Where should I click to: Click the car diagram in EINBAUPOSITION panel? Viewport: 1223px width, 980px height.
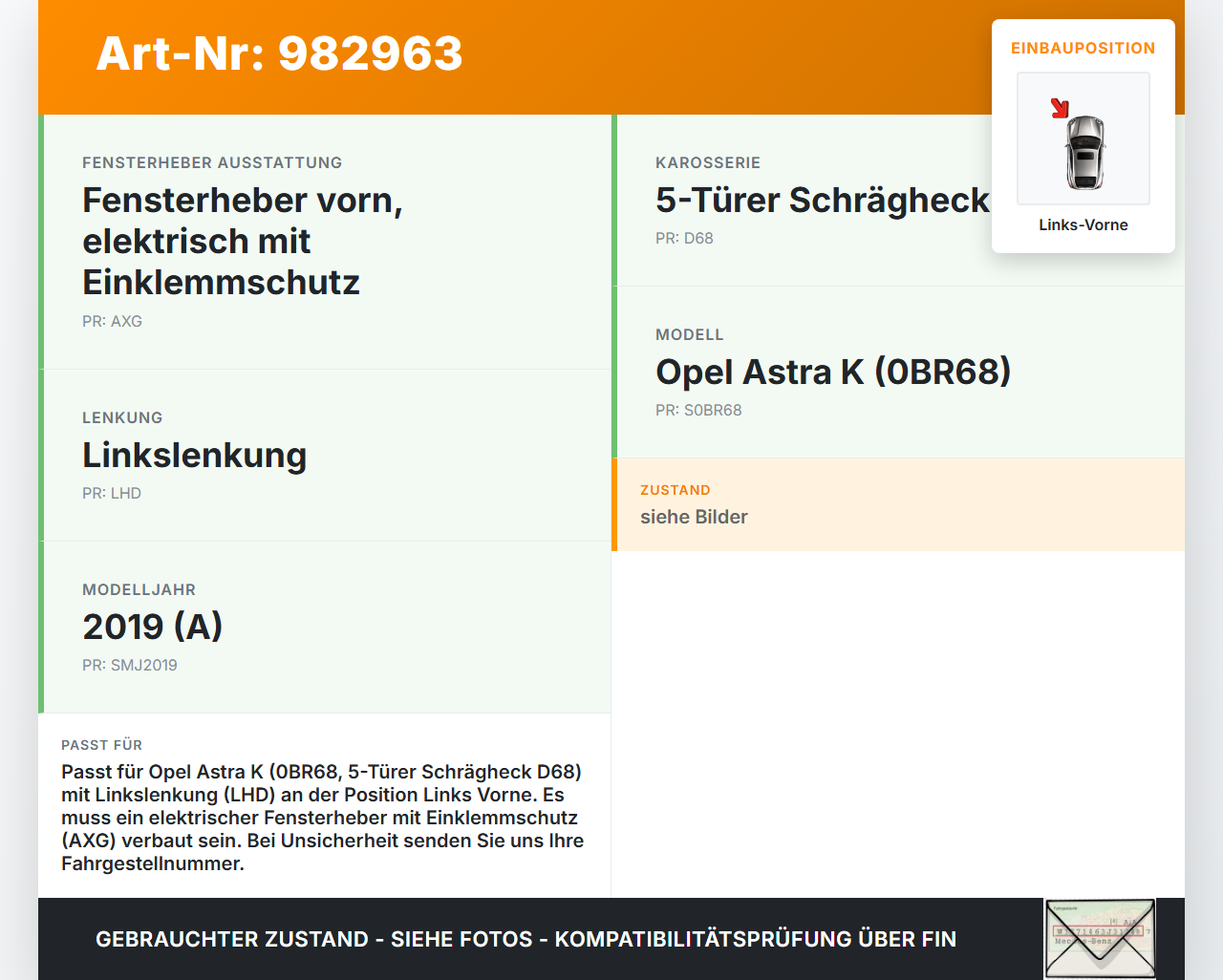[x=1083, y=138]
